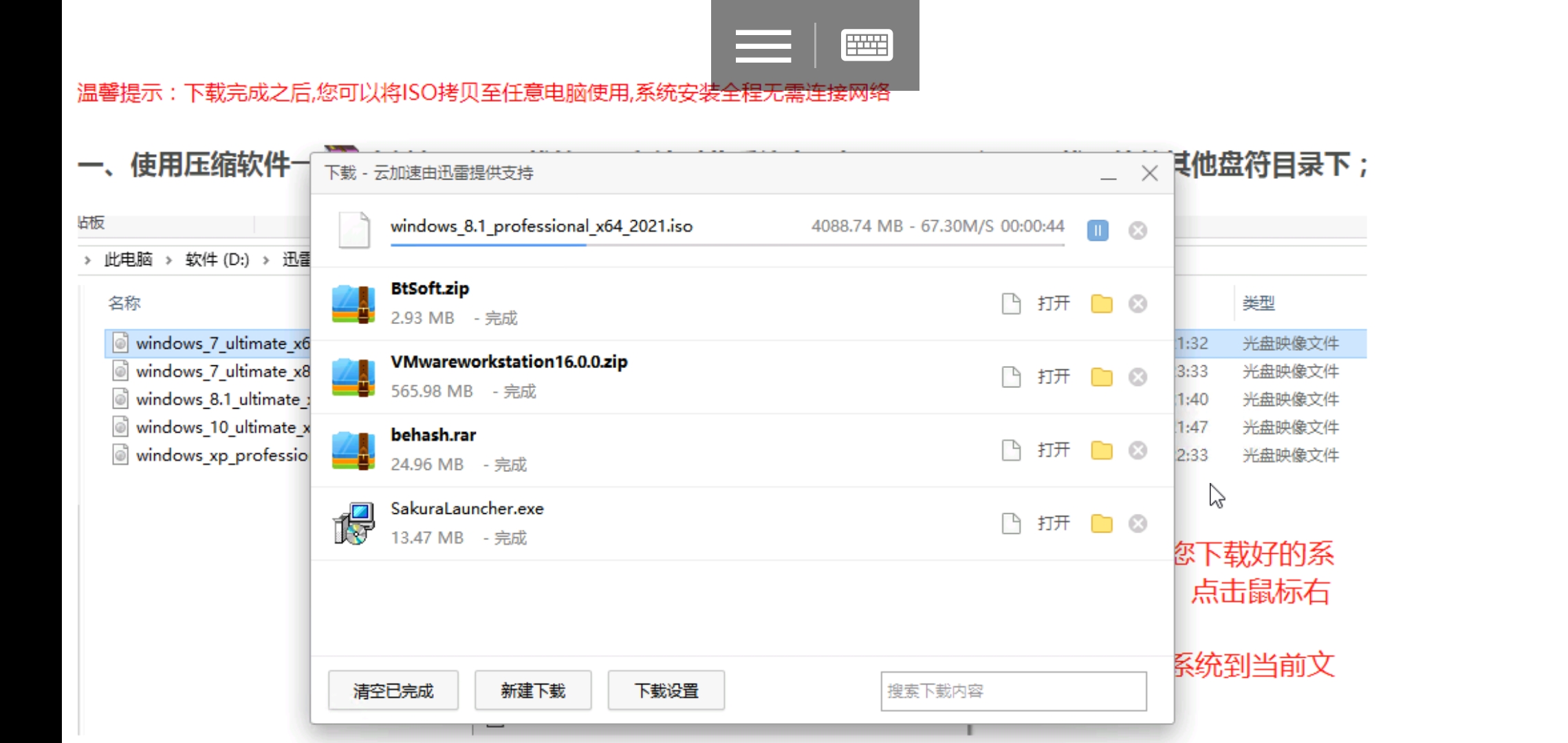Viewport: 1568px width, 743px height.
Task: Click the ISO download progress bar
Action: (726, 245)
